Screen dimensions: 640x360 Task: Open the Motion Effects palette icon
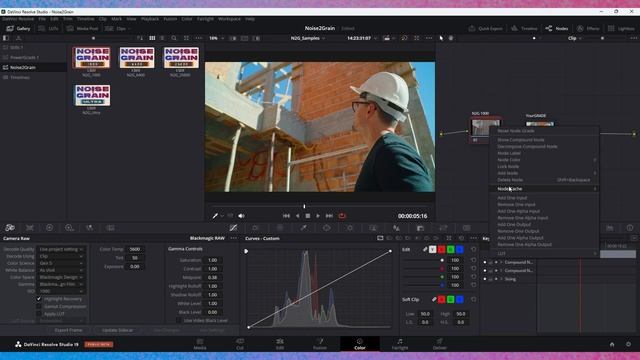tap(110, 228)
